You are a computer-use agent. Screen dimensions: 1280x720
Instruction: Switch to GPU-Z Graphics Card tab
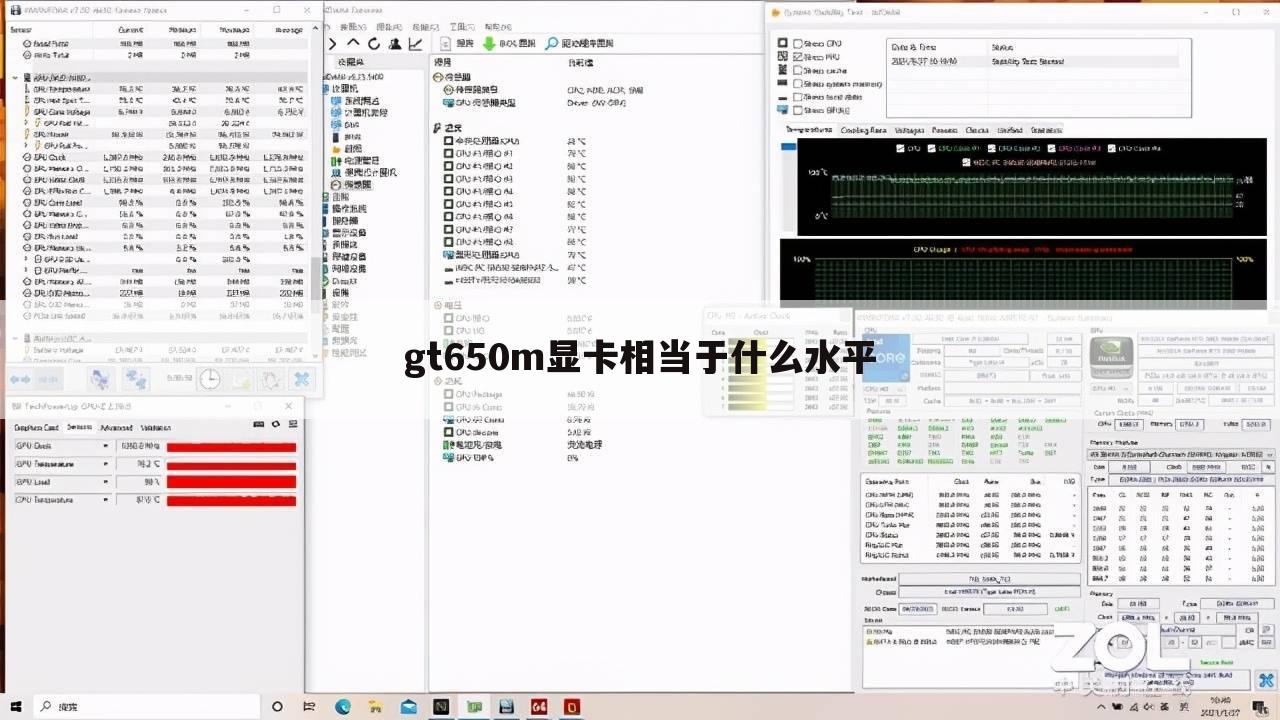point(37,427)
